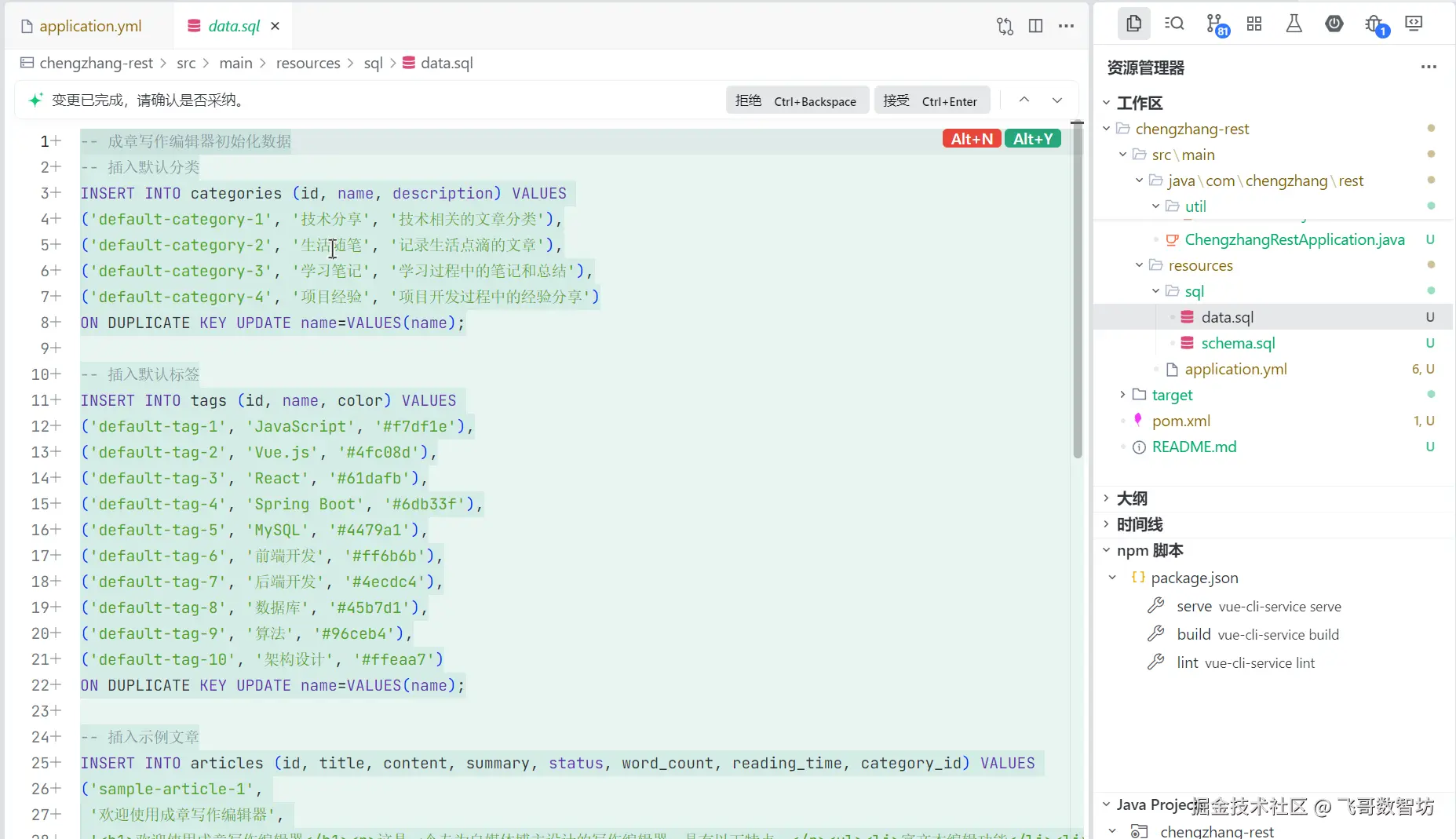This screenshot has width=1456, height=839.
Task: Collapse the java\com\chengzhang\rest folder
Action: [1139, 181]
